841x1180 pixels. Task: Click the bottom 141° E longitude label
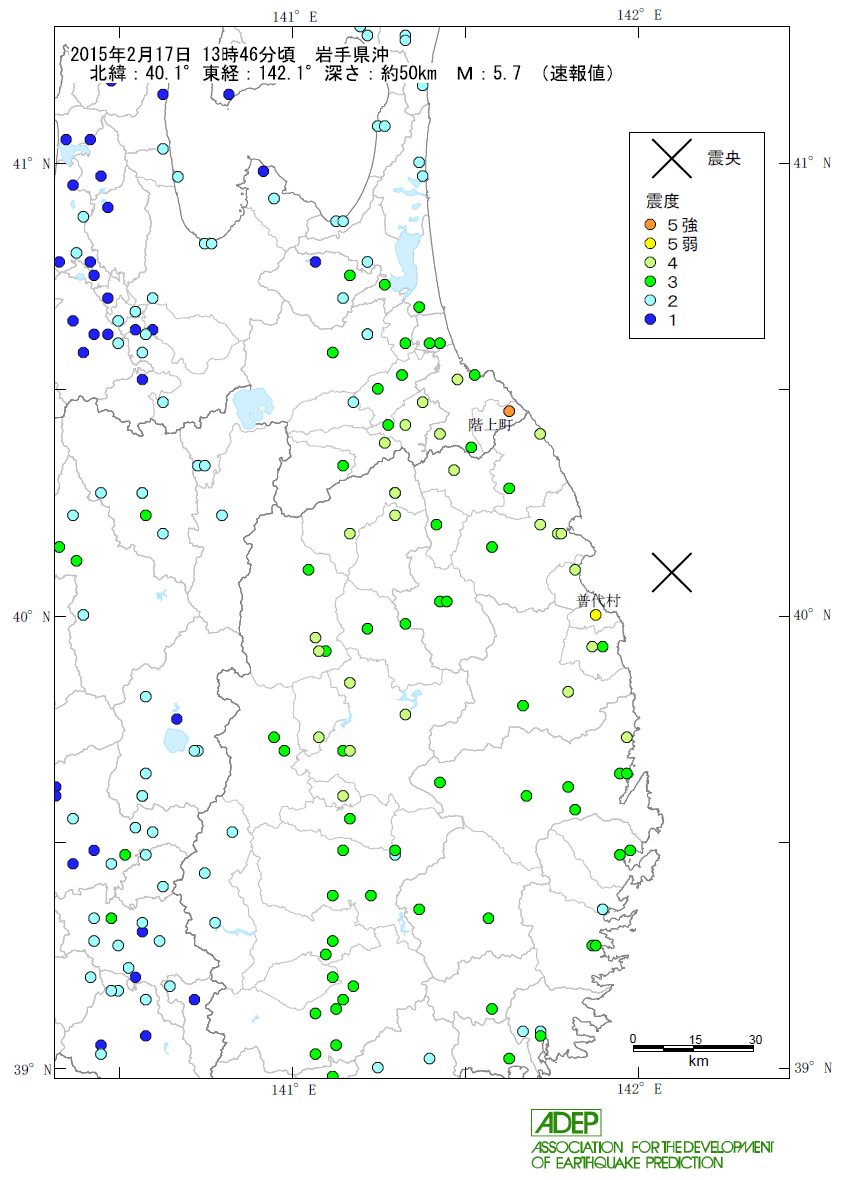(294, 1090)
